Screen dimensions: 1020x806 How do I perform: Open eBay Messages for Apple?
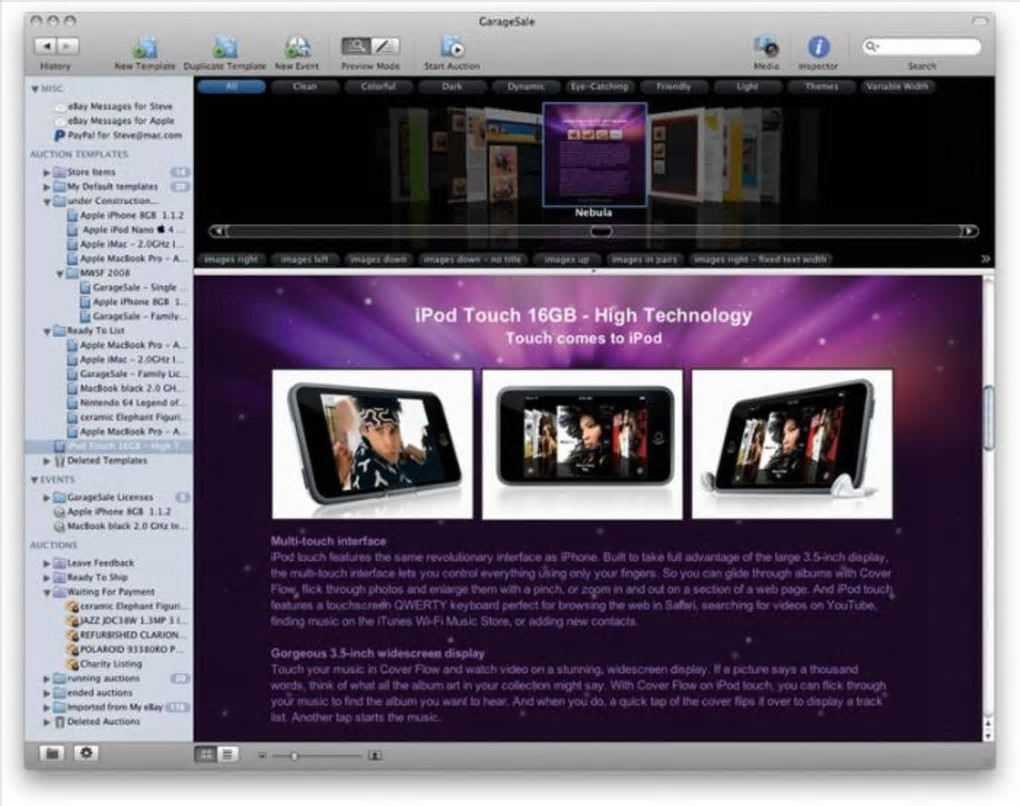pyautogui.click(x=114, y=121)
